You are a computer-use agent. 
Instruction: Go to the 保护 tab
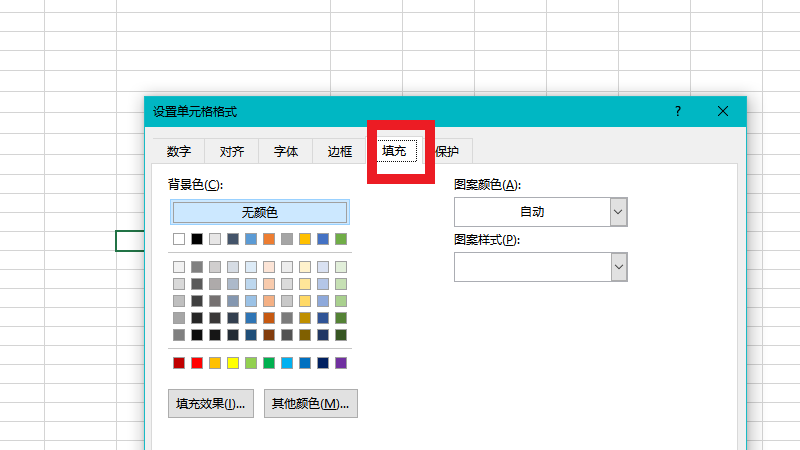[x=447, y=152]
